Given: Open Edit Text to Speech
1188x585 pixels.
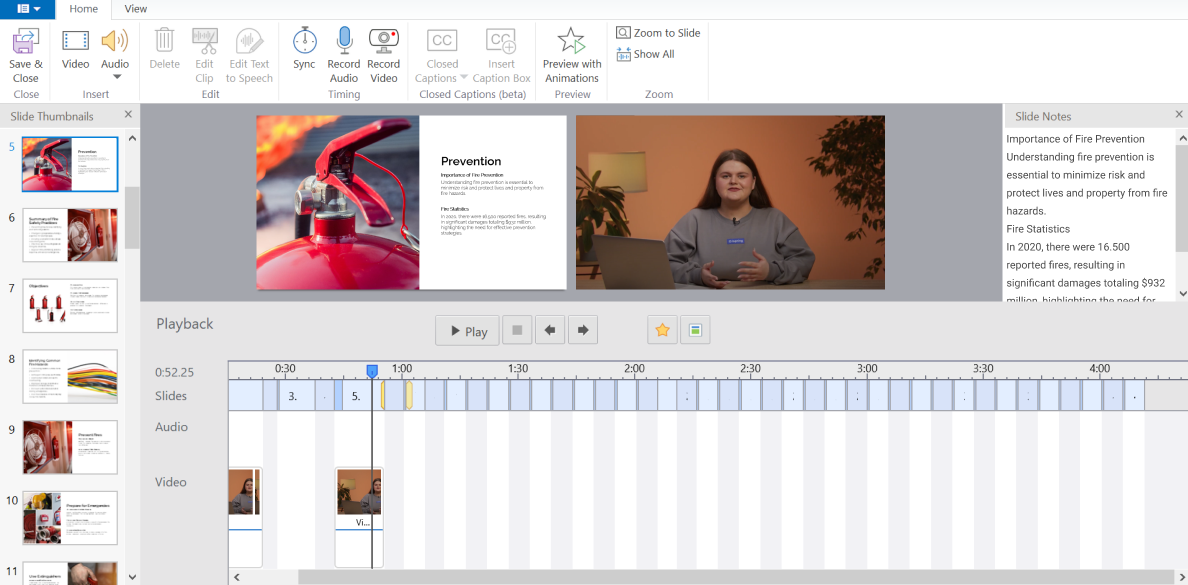Looking at the screenshot, I should click(249, 55).
